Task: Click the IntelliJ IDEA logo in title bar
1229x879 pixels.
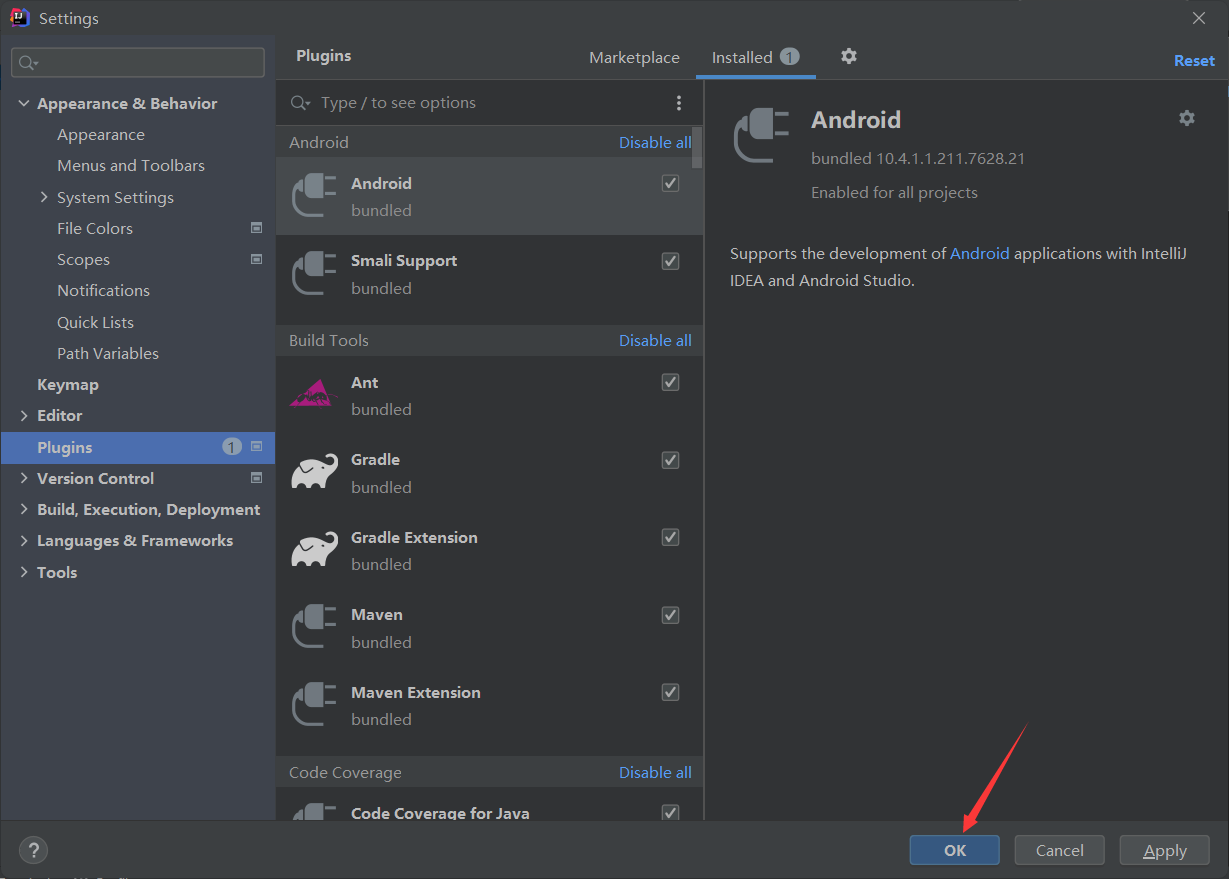Action: [19, 18]
